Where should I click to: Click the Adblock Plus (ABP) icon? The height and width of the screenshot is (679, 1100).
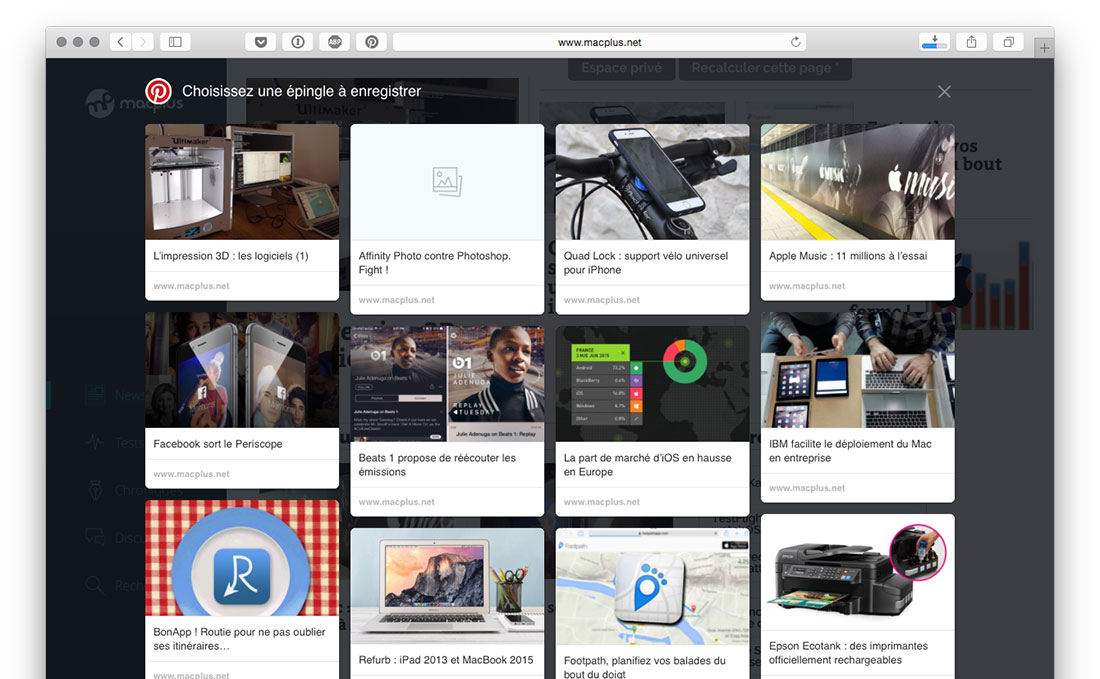(335, 42)
